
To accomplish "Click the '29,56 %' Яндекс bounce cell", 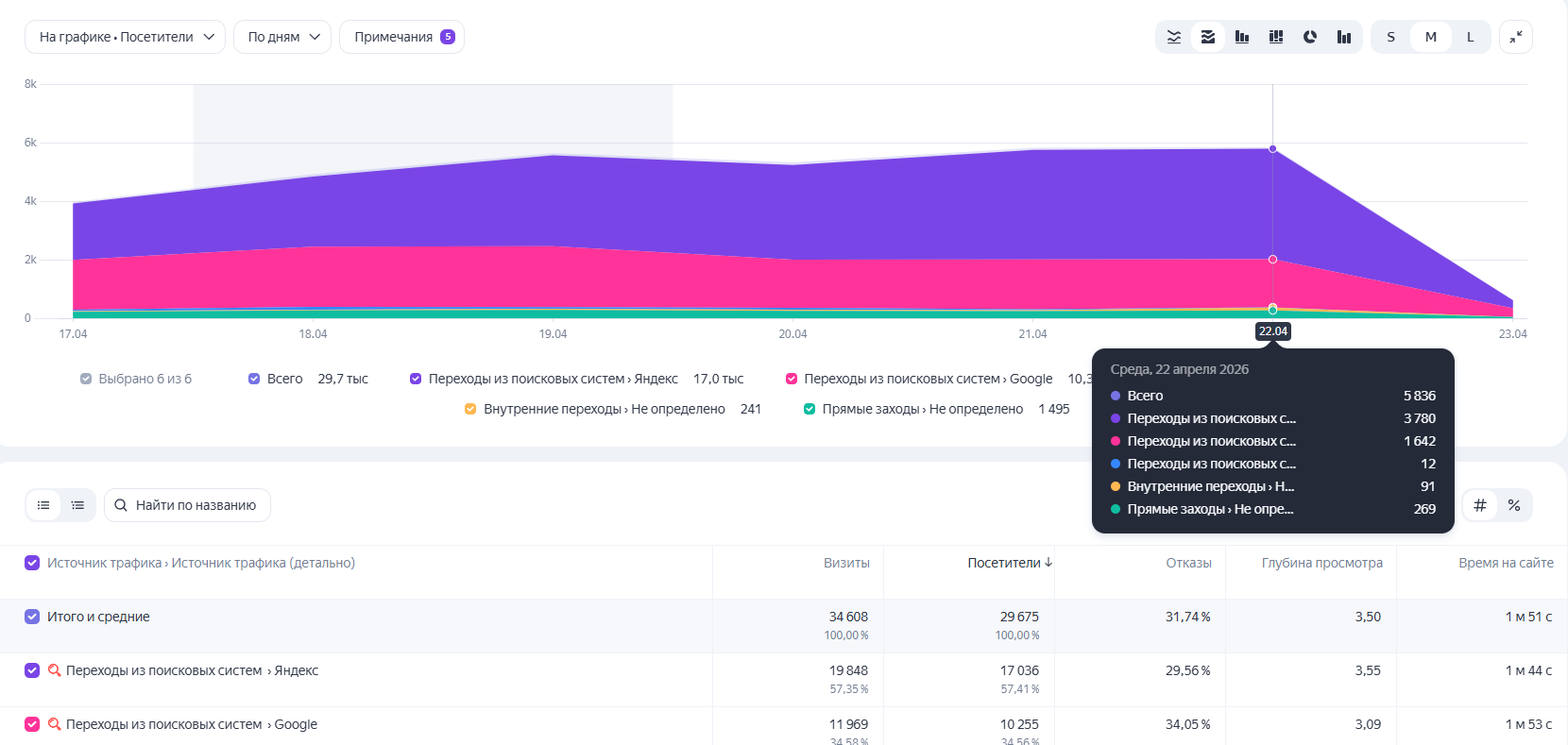I will [1187, 670].
